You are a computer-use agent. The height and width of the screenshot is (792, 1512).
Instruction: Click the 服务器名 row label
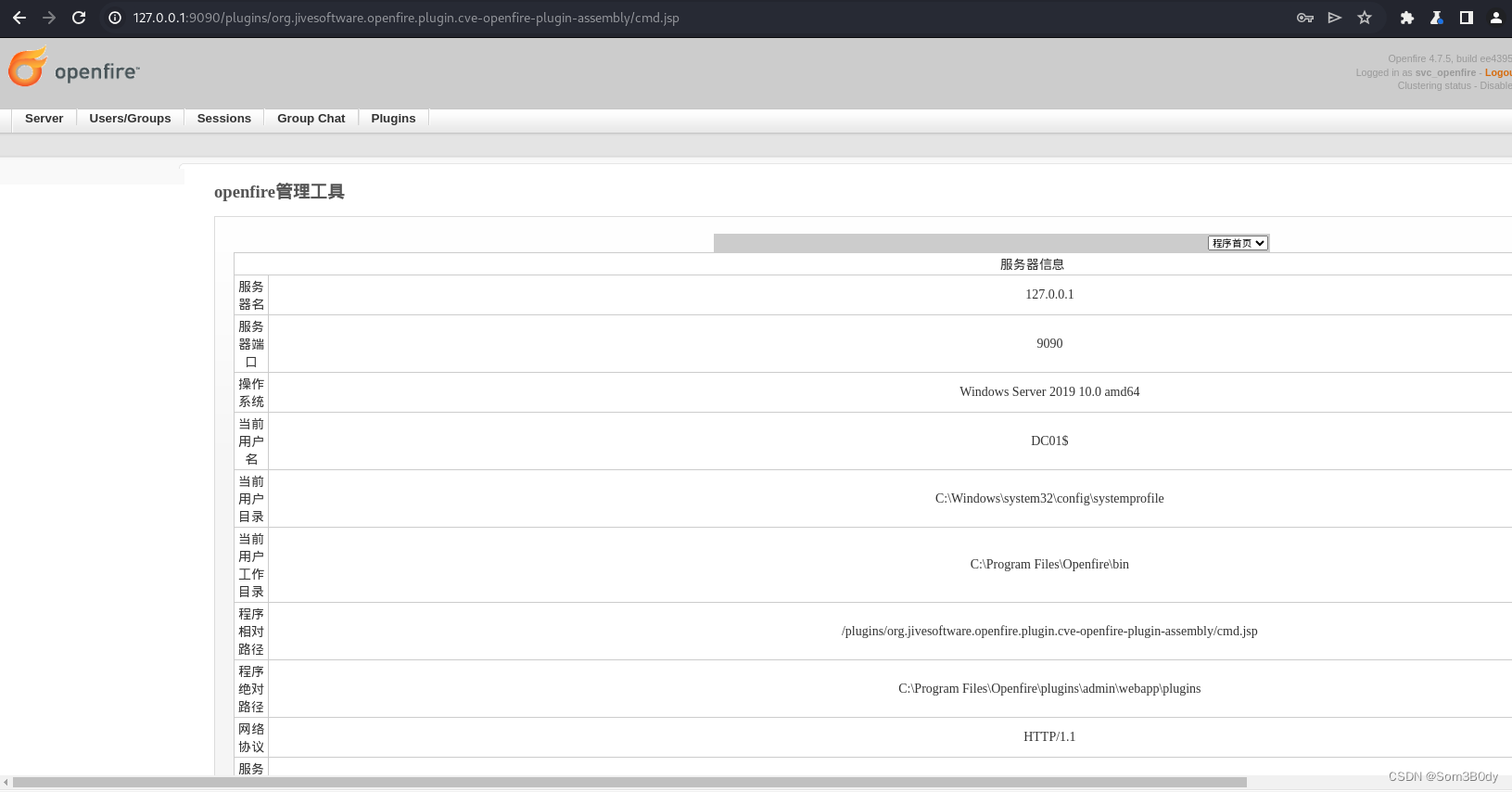click(x=251, y=295)
